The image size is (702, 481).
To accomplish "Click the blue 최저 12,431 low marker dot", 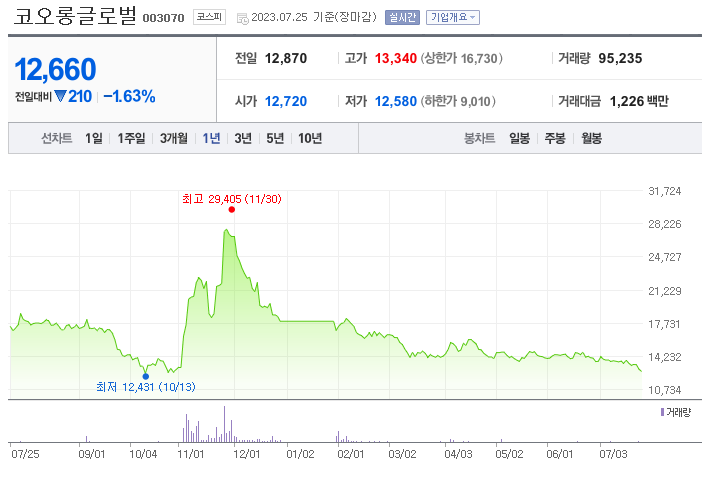I will (146, 376).
